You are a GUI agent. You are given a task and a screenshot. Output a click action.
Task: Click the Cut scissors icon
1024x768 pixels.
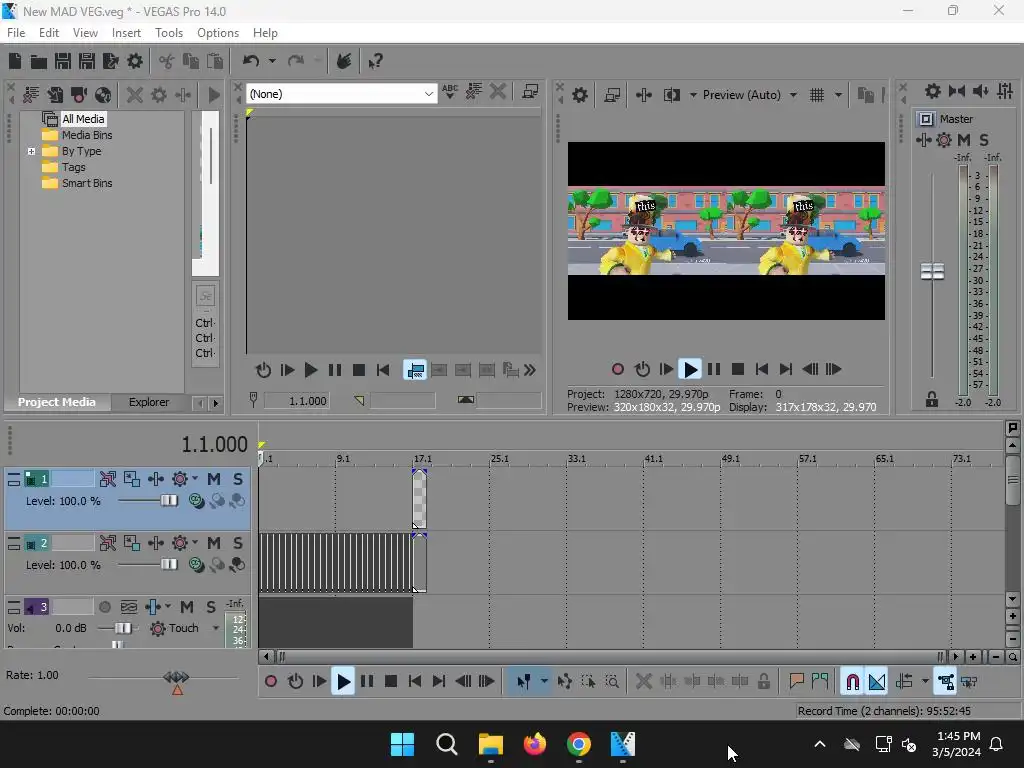pyautogui.click(x=167, y=61)
